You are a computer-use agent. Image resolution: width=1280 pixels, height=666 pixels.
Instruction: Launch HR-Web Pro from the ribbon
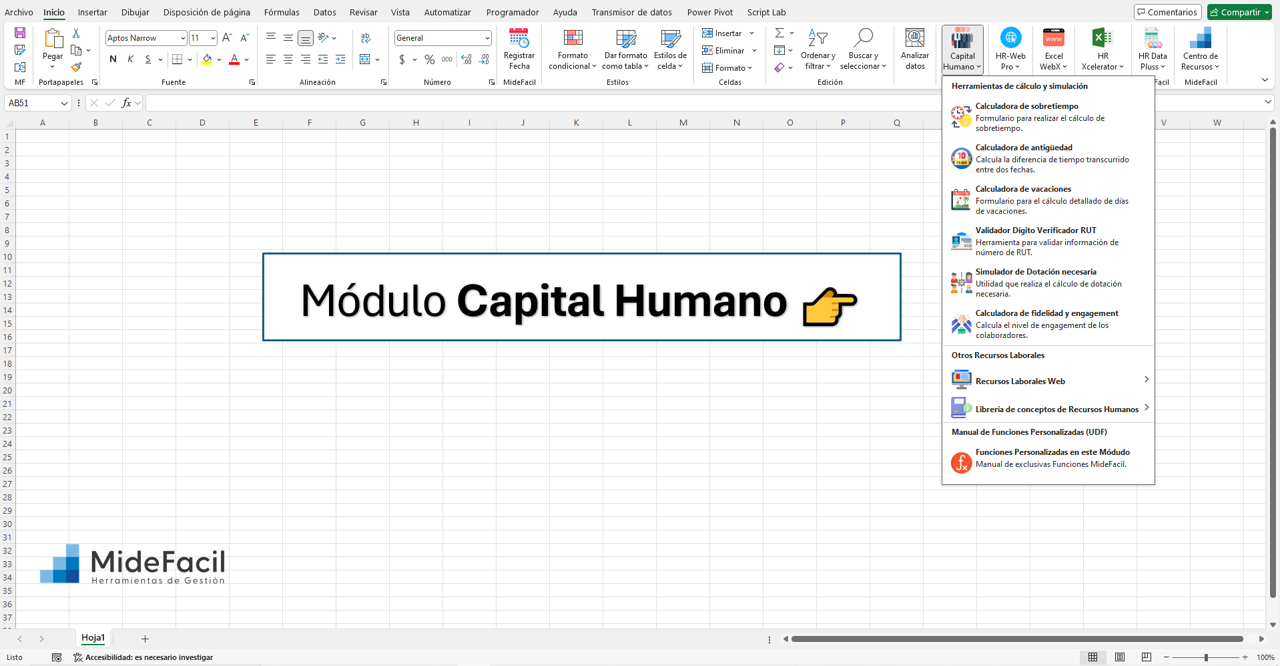tap(1010, 48)
